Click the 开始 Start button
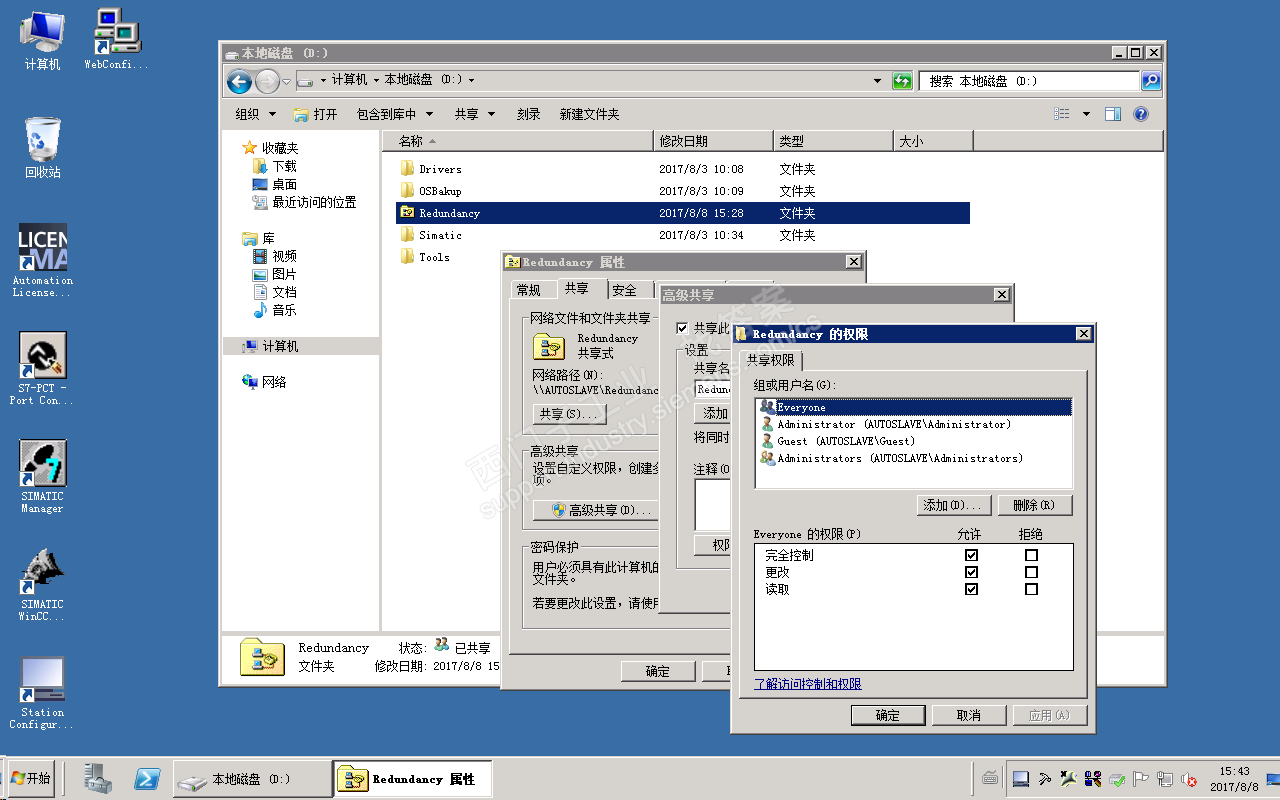Image resolution: width=1280 pixels, height=800 pixels. pos(30,778)
